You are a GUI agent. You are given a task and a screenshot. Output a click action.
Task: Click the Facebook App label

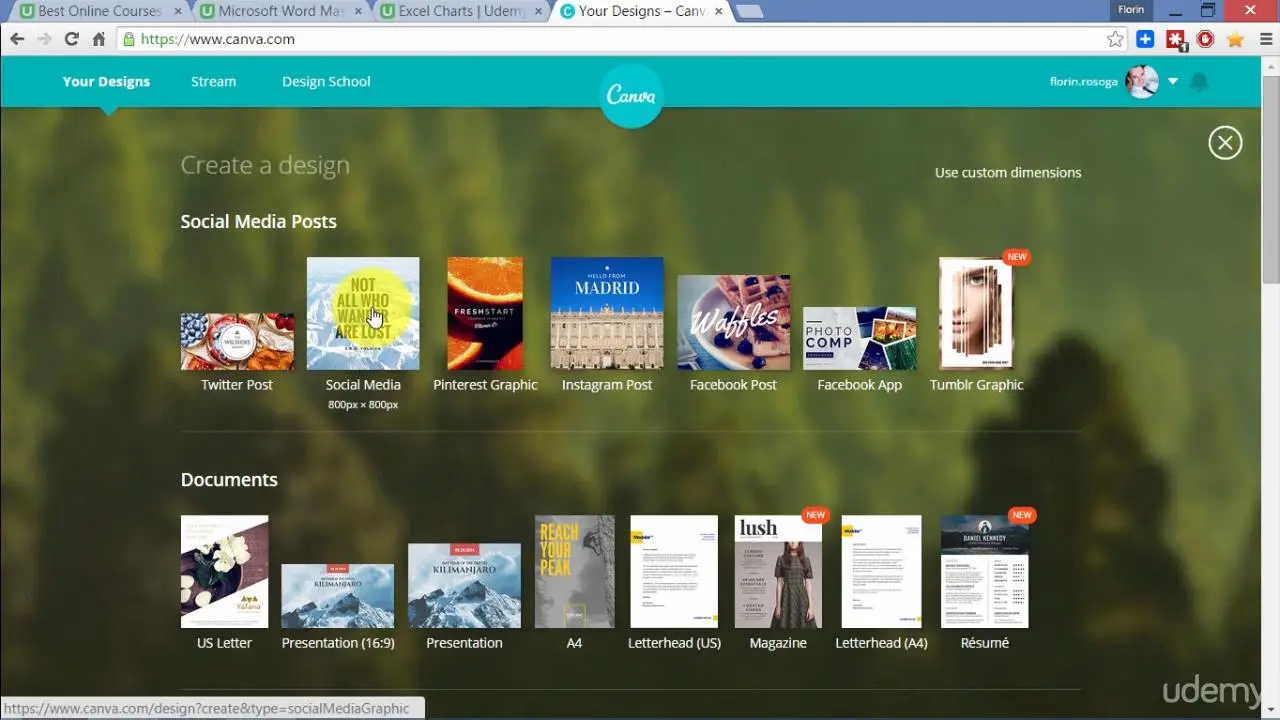coord(859,385)
